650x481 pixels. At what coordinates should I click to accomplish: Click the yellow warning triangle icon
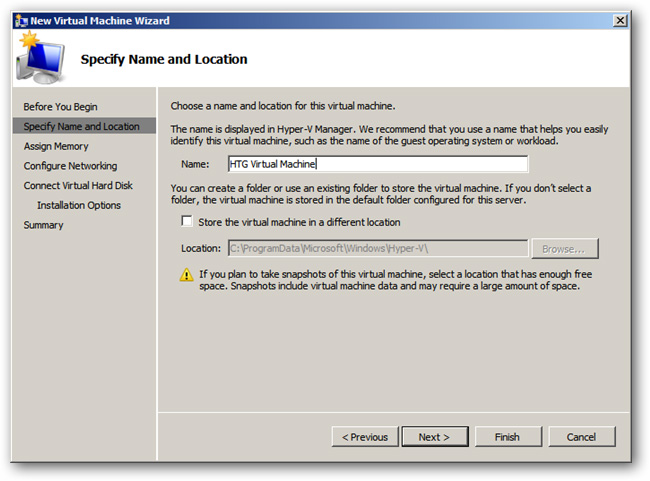[x=186, y=275]
